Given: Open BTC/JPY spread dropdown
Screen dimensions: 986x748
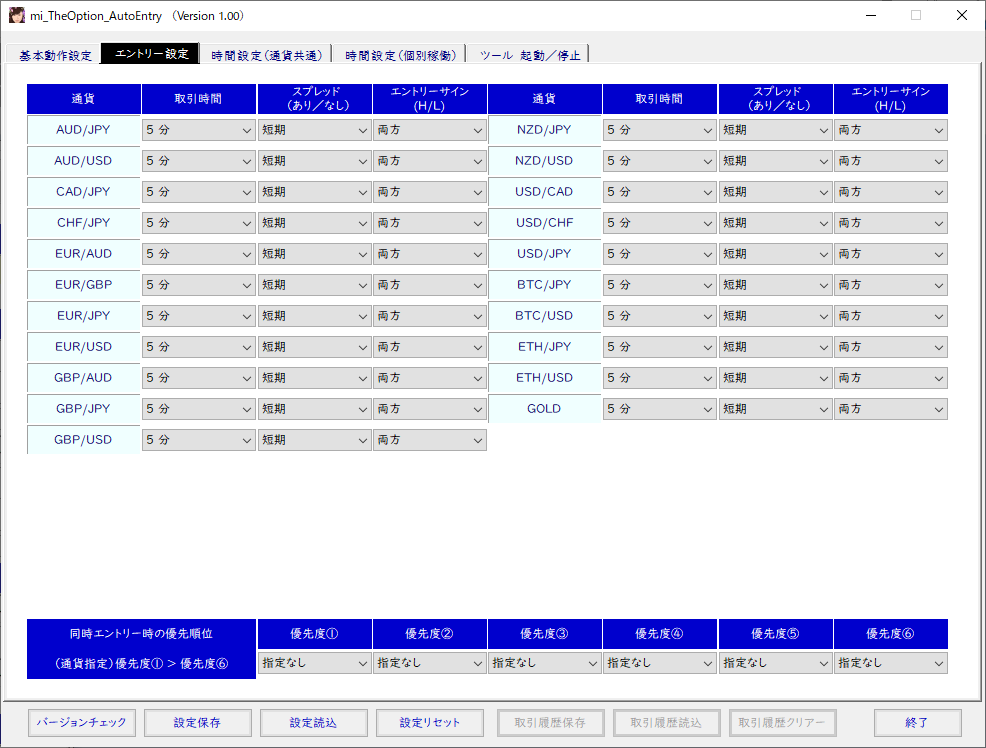Looking at the screenshot, I should (x=775, y=285).
